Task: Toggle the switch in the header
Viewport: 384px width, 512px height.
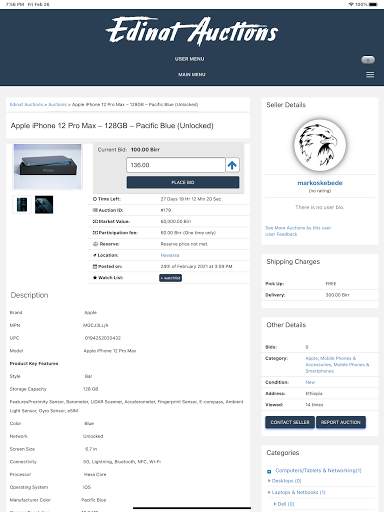Action: (x=368, y=60)
